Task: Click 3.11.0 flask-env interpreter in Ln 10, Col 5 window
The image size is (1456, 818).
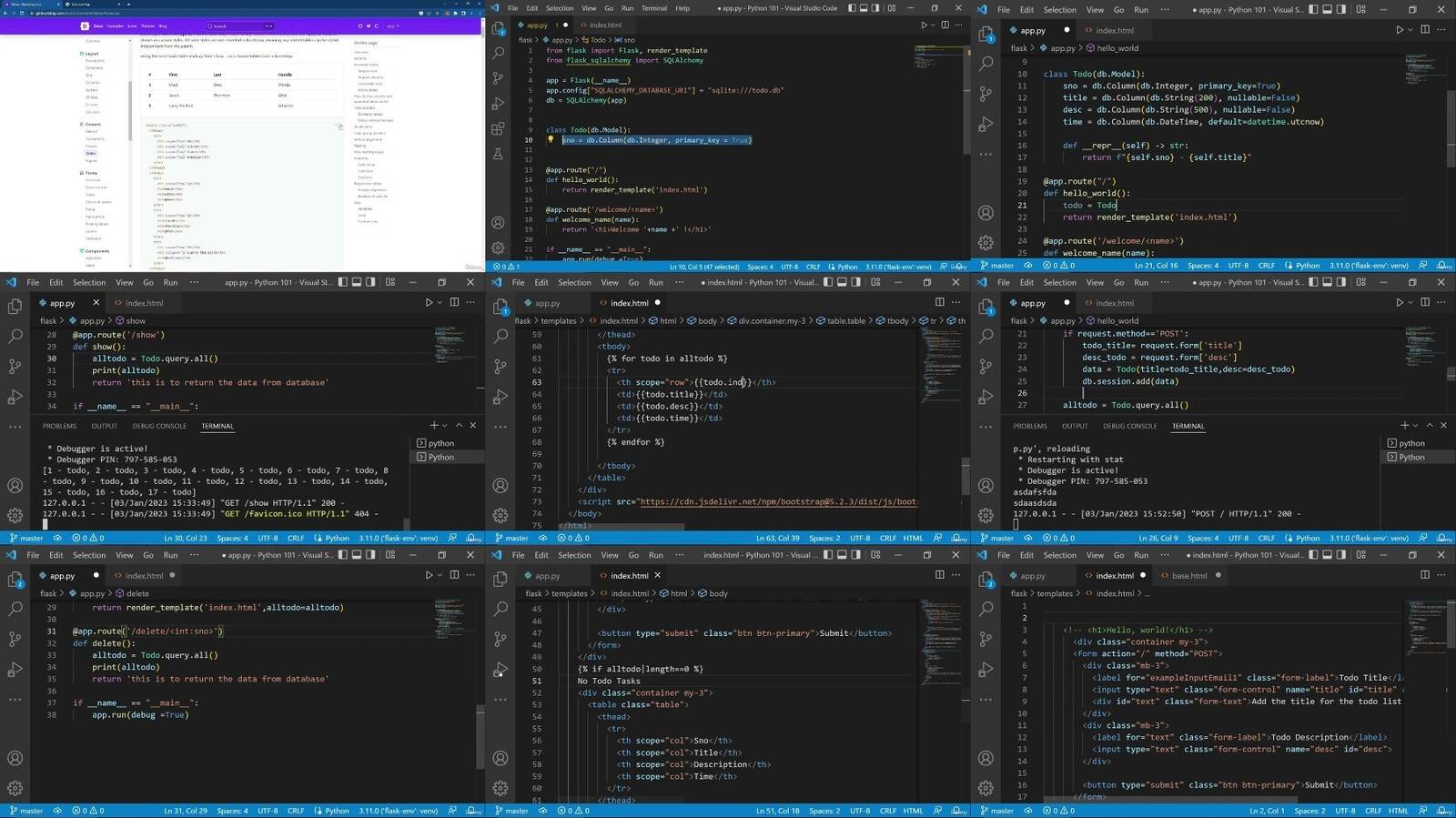Action: 898,267
